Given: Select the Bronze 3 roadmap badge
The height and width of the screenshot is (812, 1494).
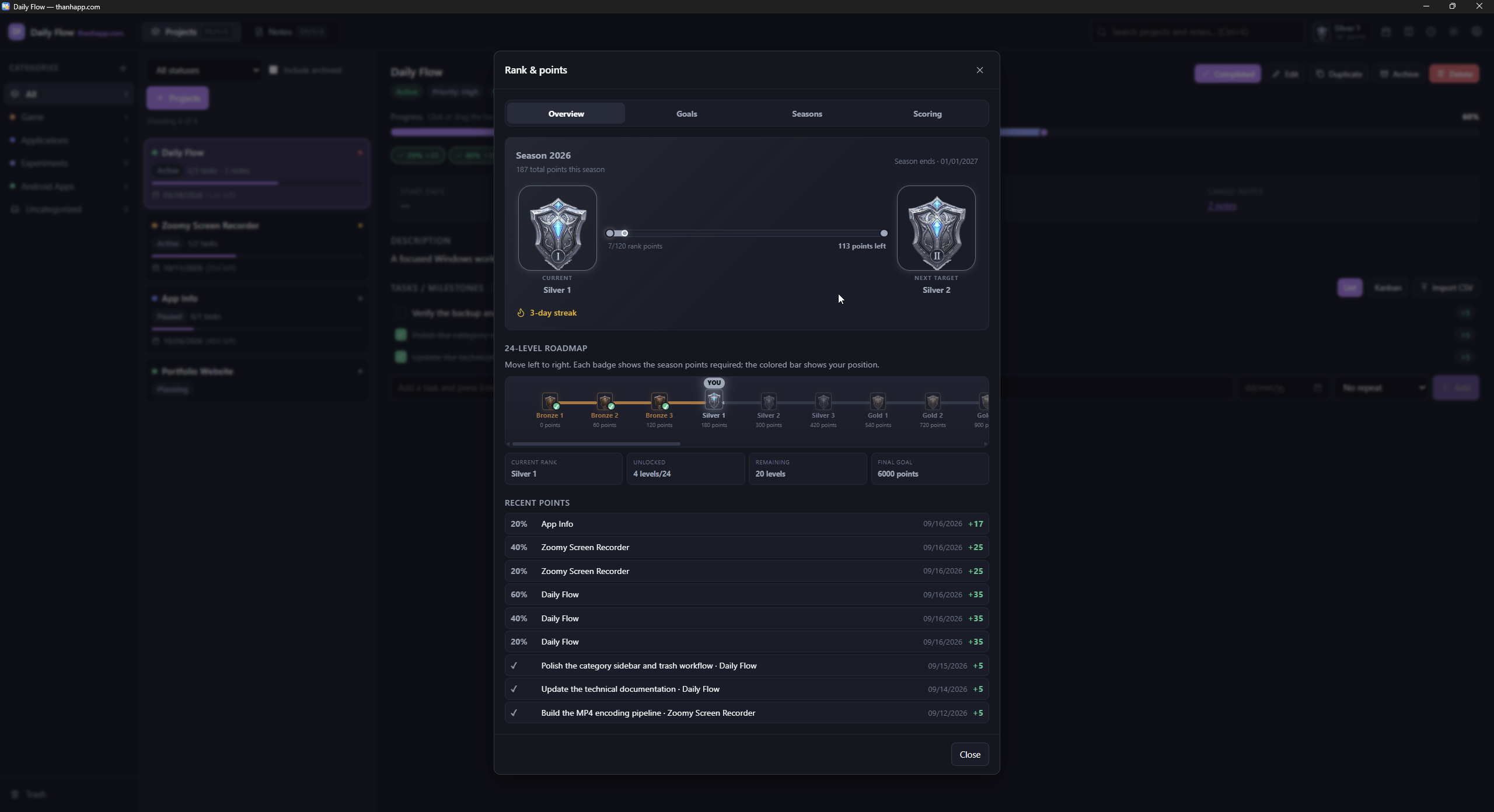Looking at the screenshot, I should (659, 401).
